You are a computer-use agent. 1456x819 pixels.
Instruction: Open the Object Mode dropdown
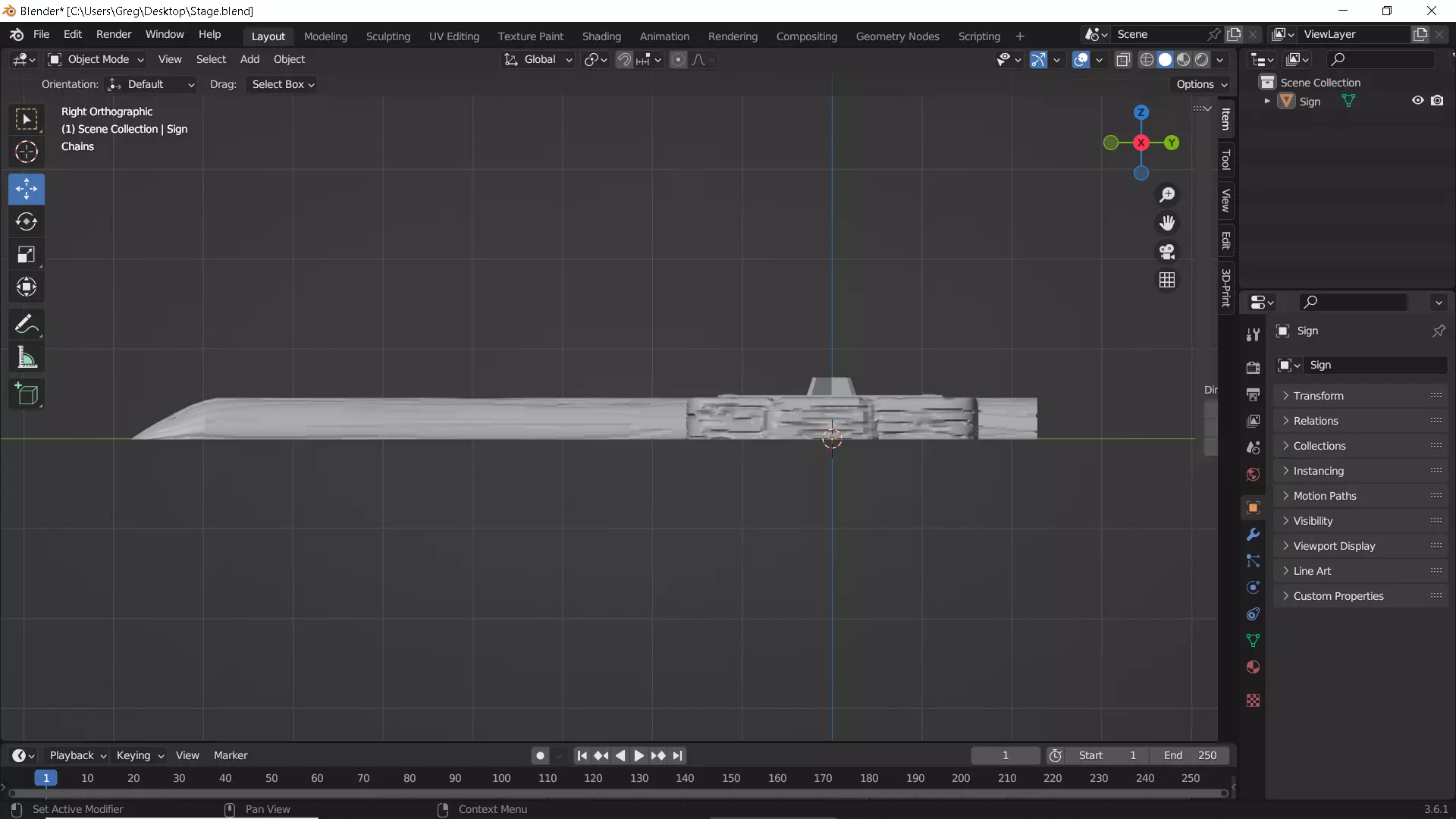[x=96, y=59]
